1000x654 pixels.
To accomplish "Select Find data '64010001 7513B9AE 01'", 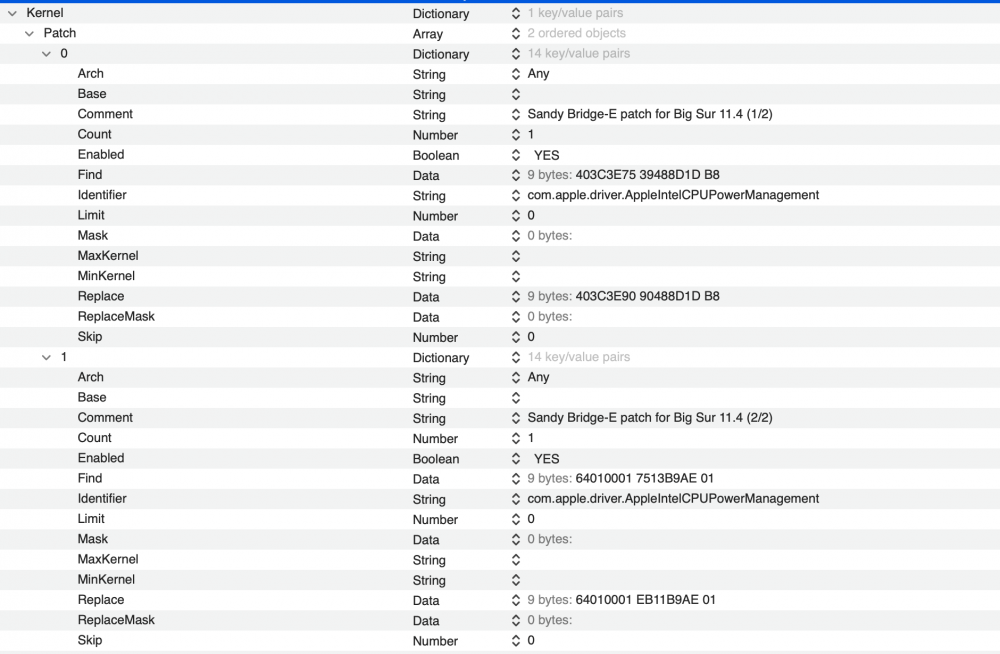I will click(645, 479).
